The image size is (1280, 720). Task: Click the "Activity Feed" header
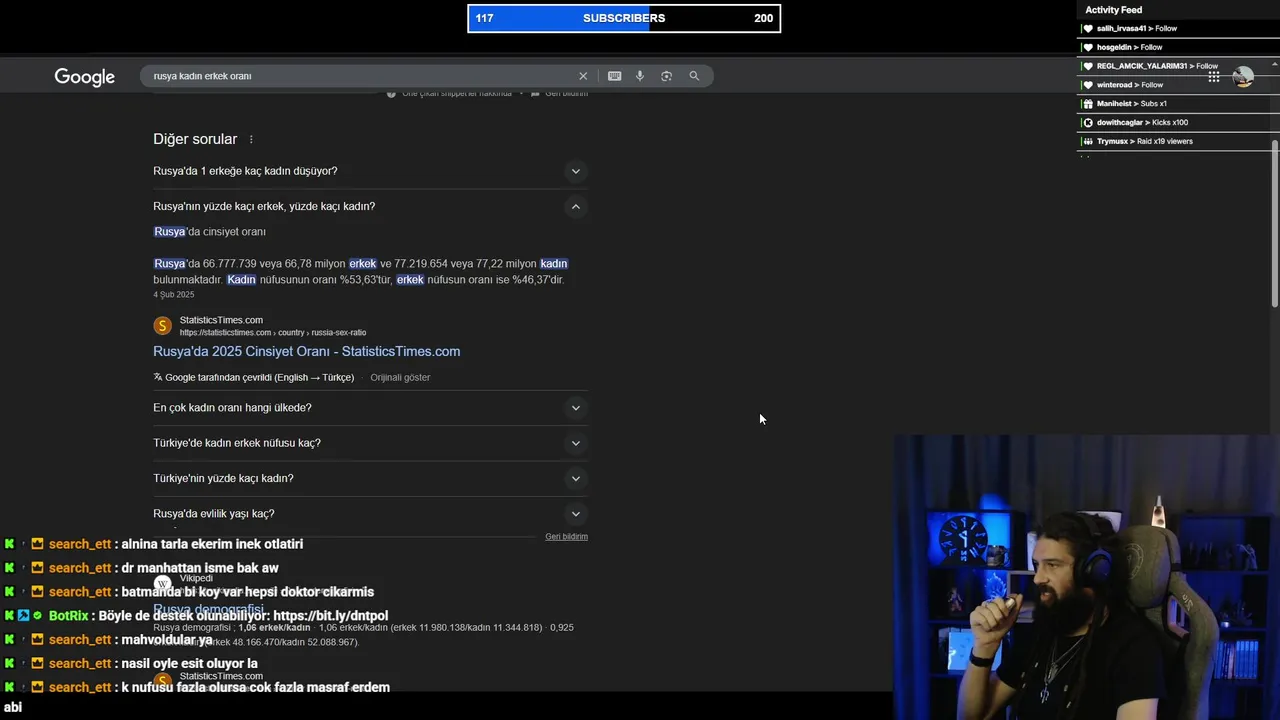click(x=1113, y=10)
